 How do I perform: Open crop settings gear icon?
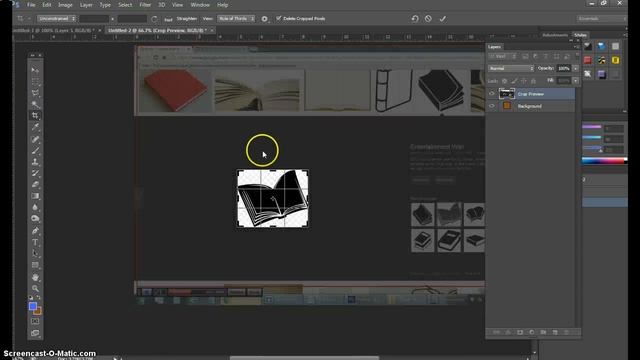[x=264, y=19]
